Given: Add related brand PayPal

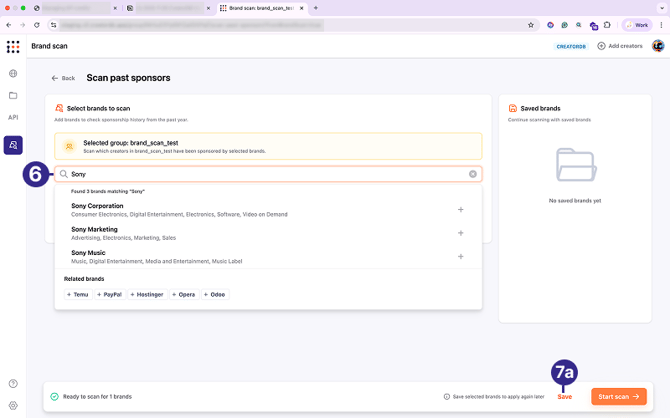Looking at the screenshot, I should click(x=109, y=295).
